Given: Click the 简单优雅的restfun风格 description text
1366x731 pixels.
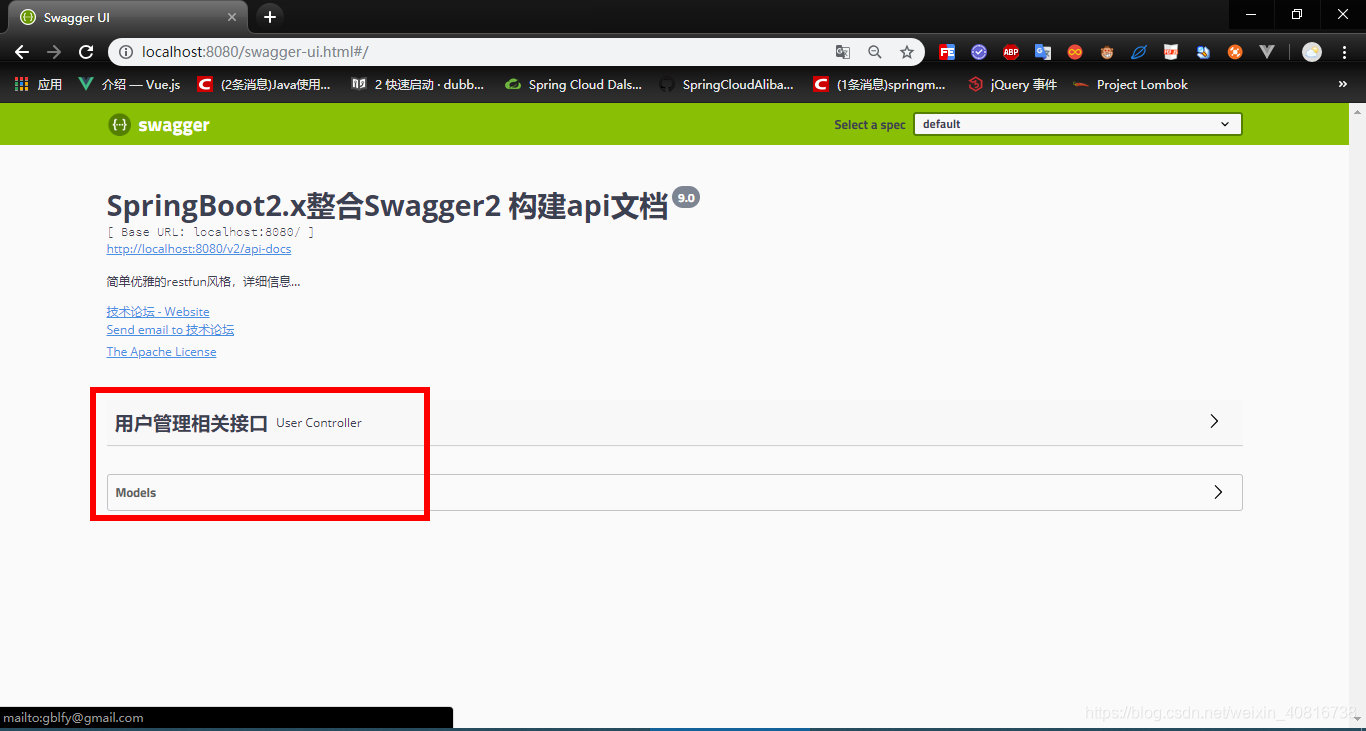Looking at the screenshot, I should click(203, 282).
